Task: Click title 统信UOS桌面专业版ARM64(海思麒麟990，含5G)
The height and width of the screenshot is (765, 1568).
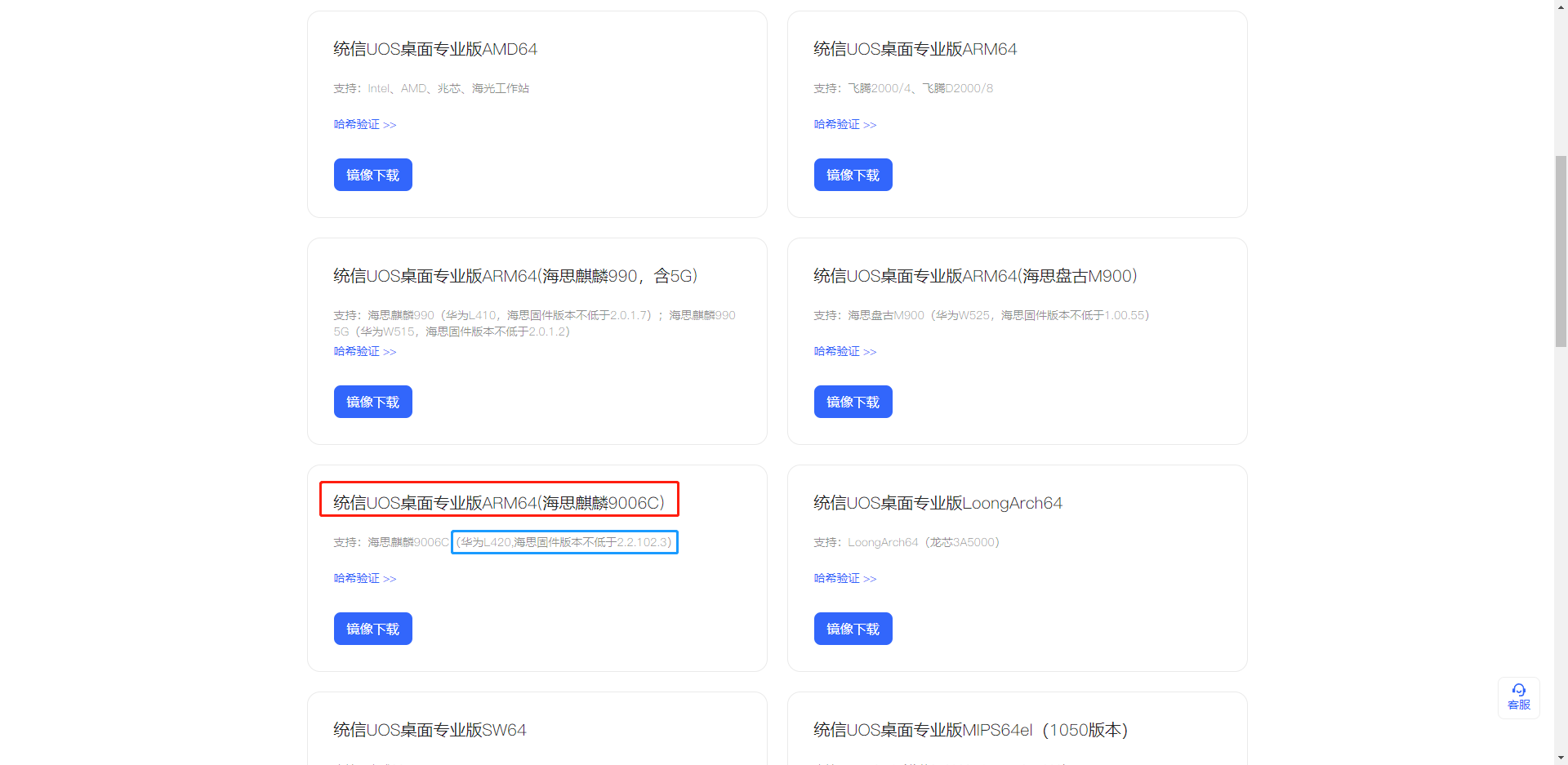Action: click(515, 276)
